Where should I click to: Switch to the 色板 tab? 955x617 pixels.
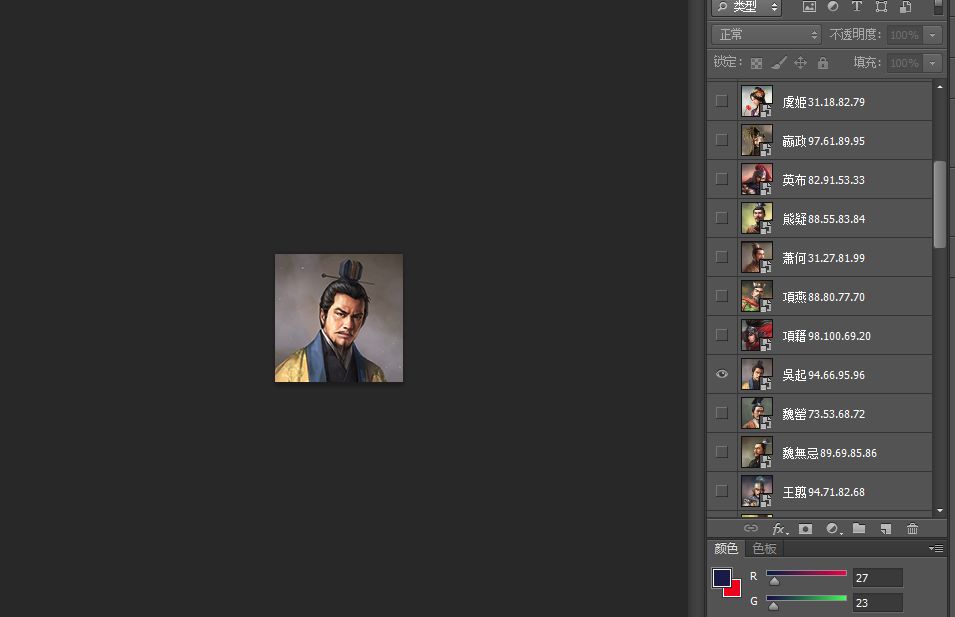(764, 548)
